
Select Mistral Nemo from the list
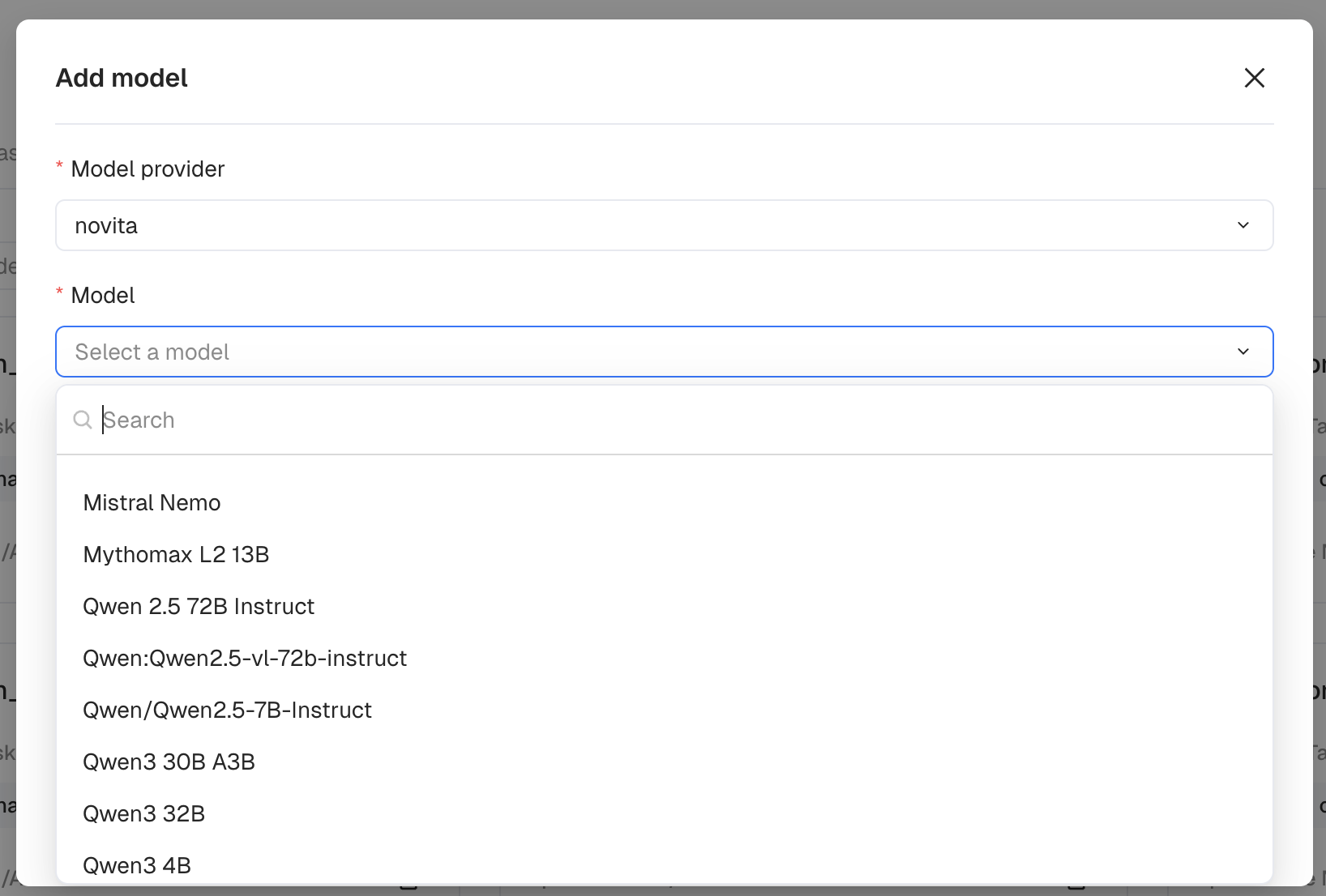[x=664, y=503]
